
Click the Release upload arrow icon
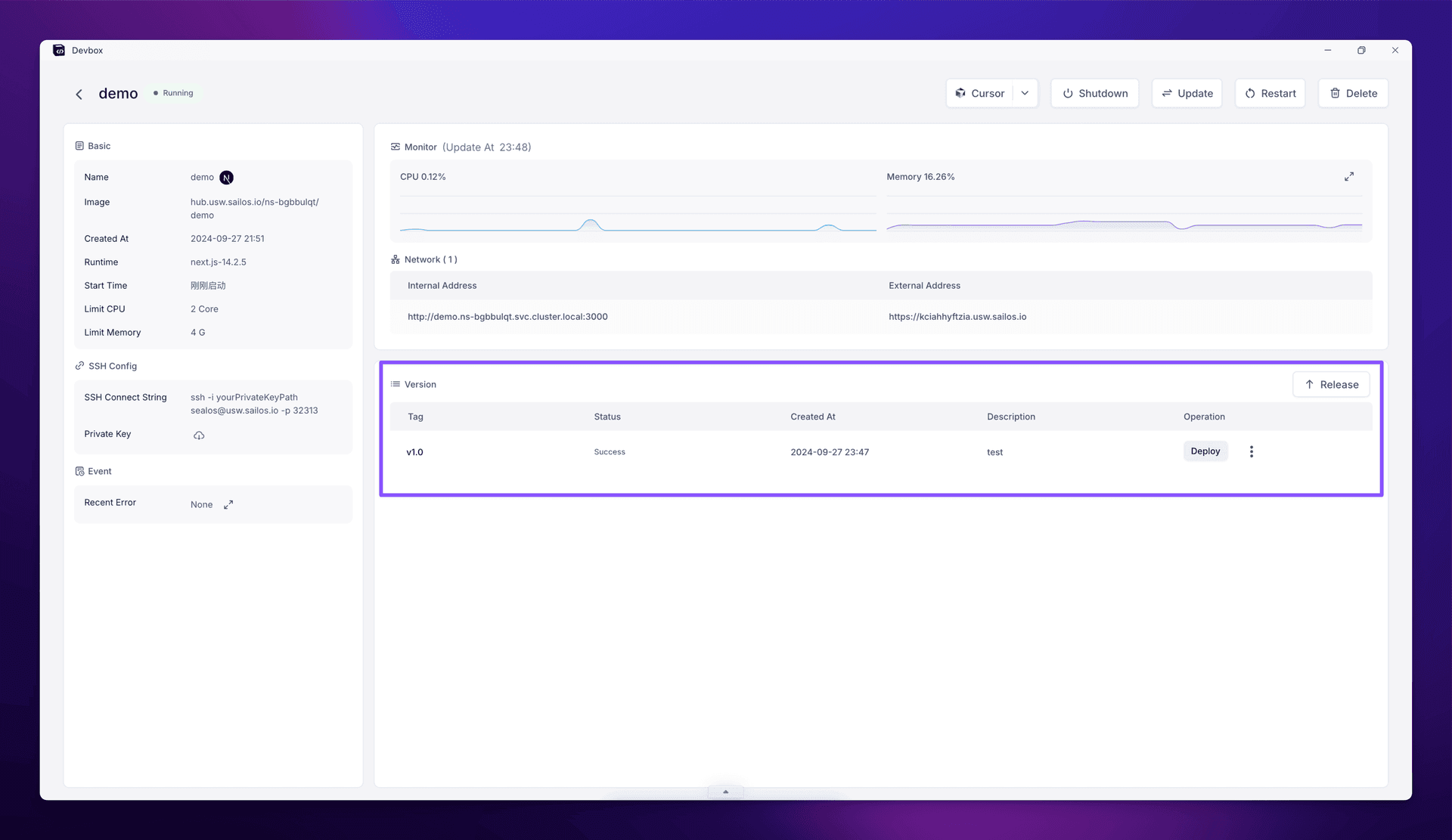(1309, 384)
